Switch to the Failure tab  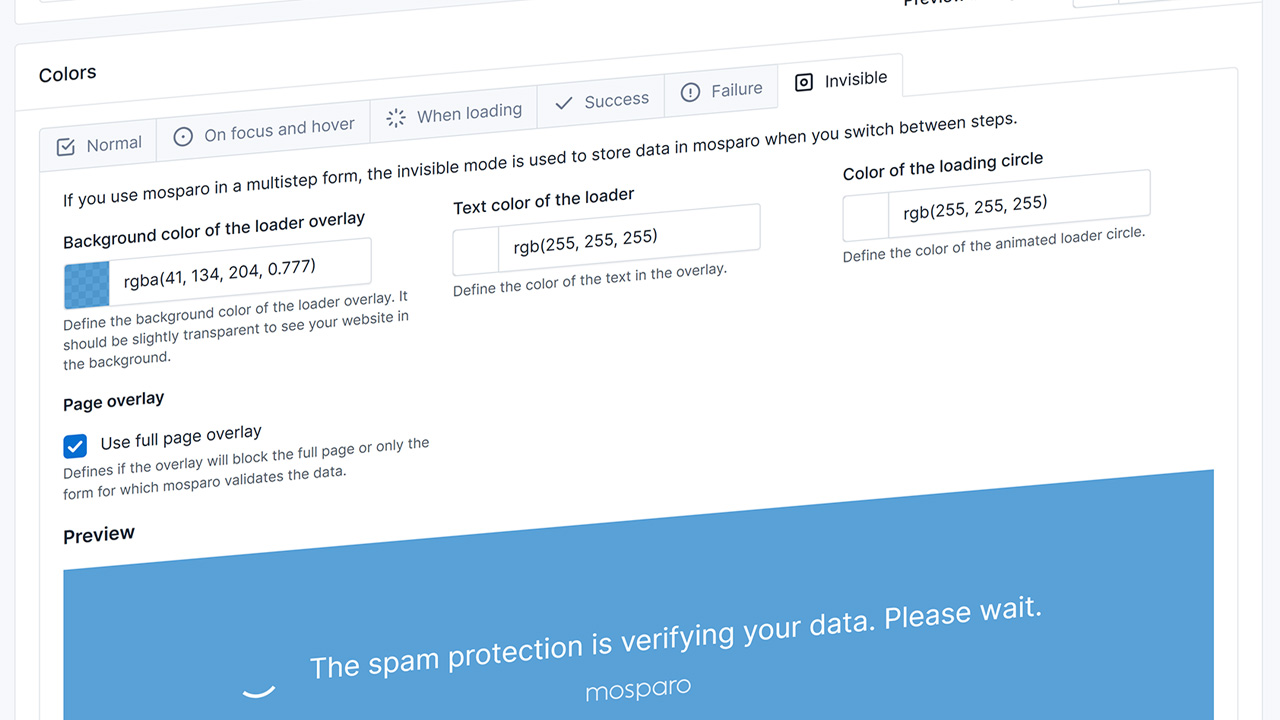click(721, 91)
